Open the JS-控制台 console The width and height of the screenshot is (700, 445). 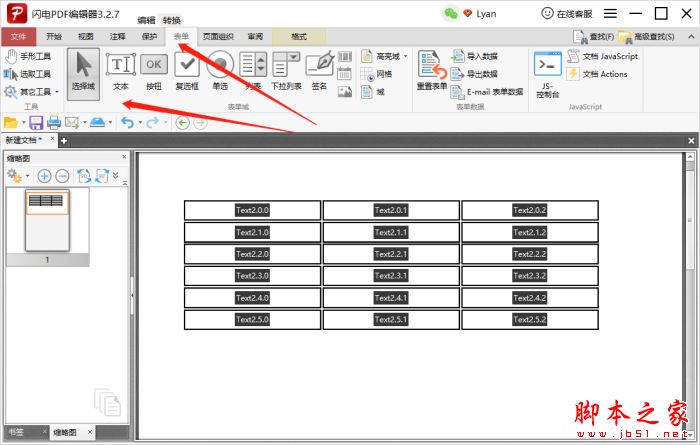[x=547, y=74]
